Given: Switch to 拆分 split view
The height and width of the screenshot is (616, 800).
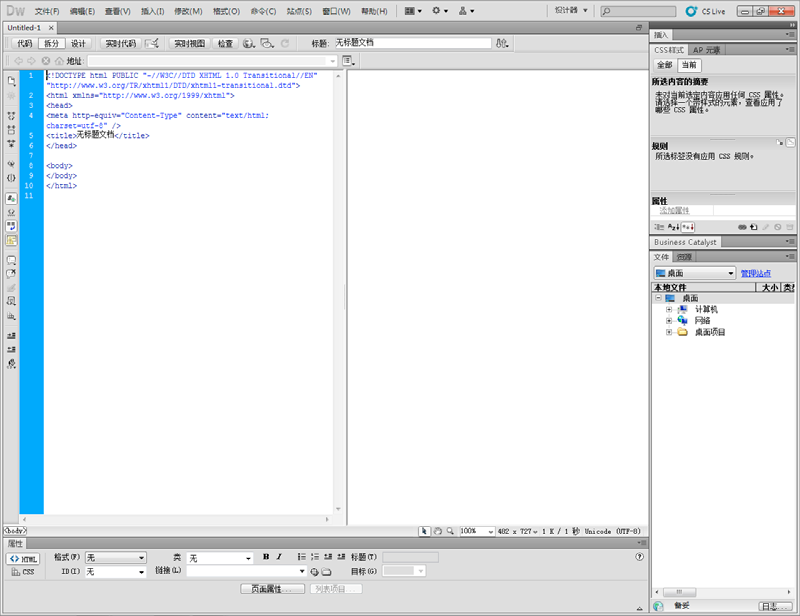Looking at the screenshot, I should [51, 44].
